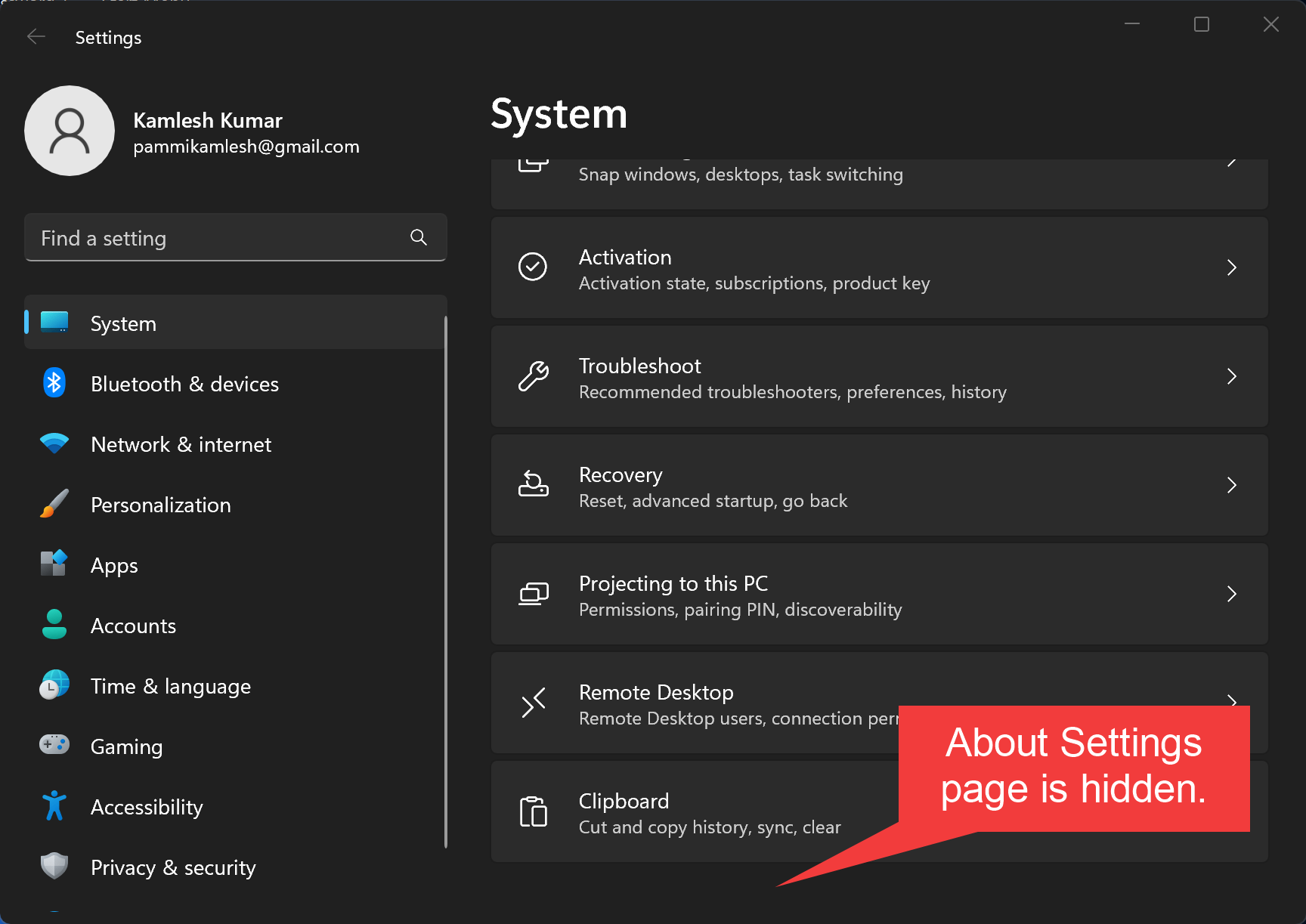Select Accounts in the sidebar
The image size is (1306, 924).
tap(235, 626)
